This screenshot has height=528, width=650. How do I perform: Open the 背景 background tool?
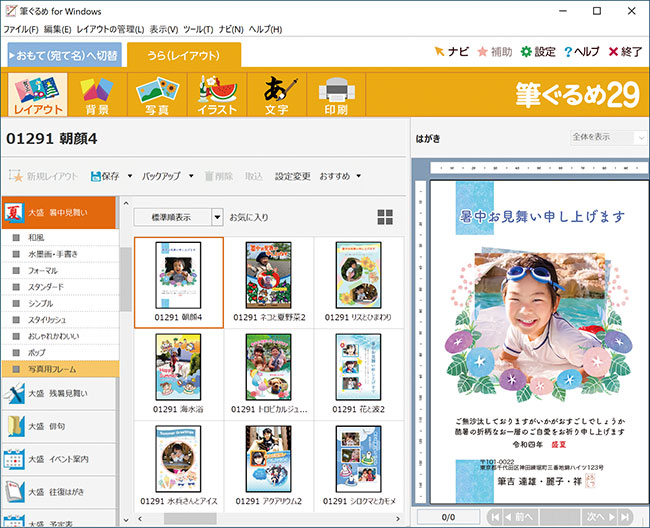97,94
